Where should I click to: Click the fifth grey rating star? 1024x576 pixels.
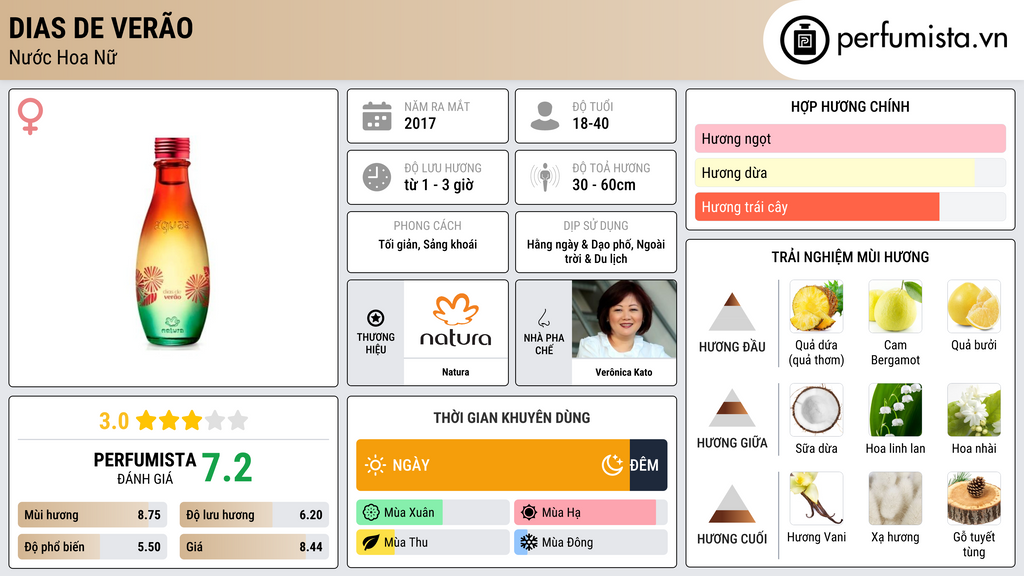238,420
